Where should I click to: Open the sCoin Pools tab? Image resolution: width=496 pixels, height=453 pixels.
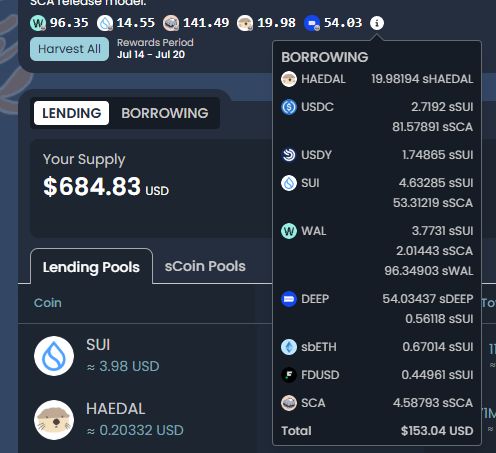205,266
